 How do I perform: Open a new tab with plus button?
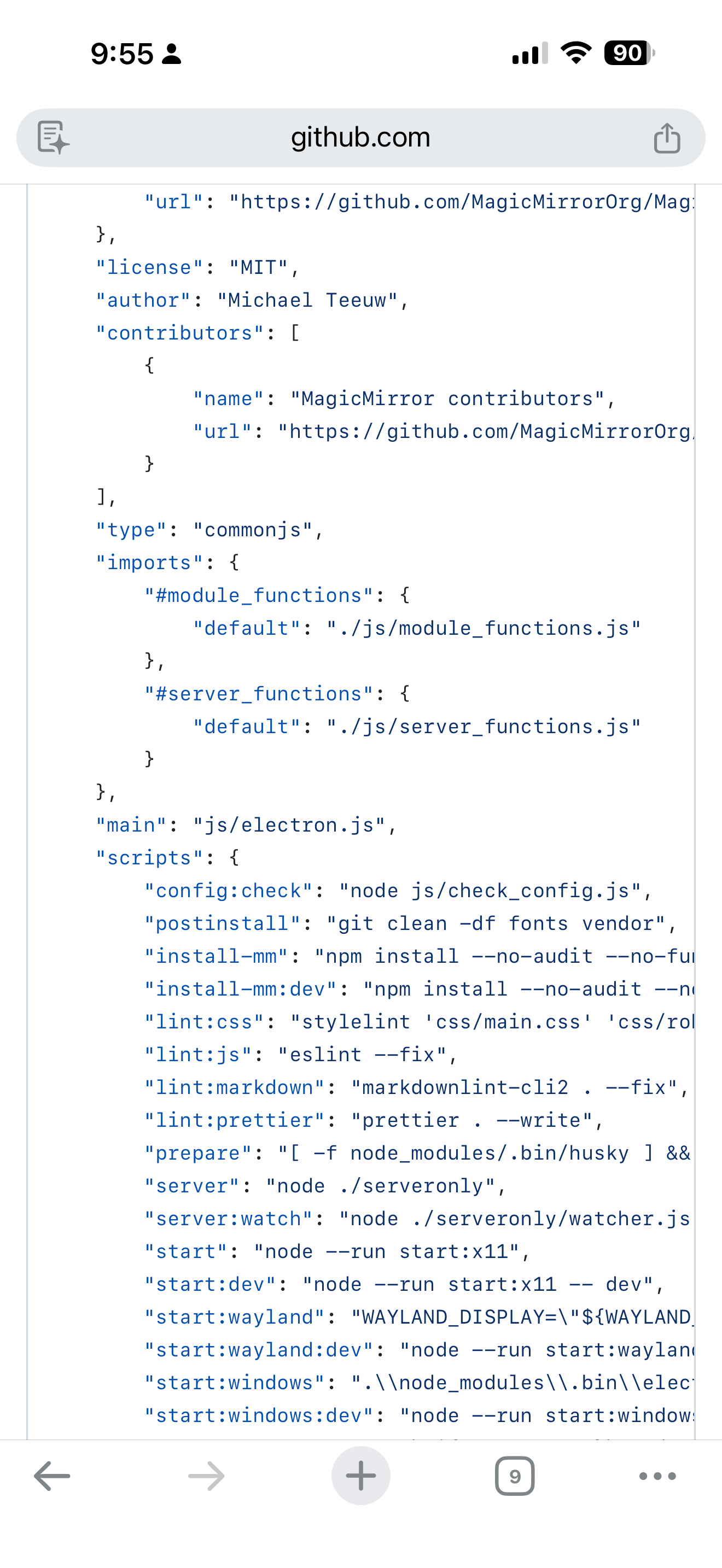click(360, 1476)
